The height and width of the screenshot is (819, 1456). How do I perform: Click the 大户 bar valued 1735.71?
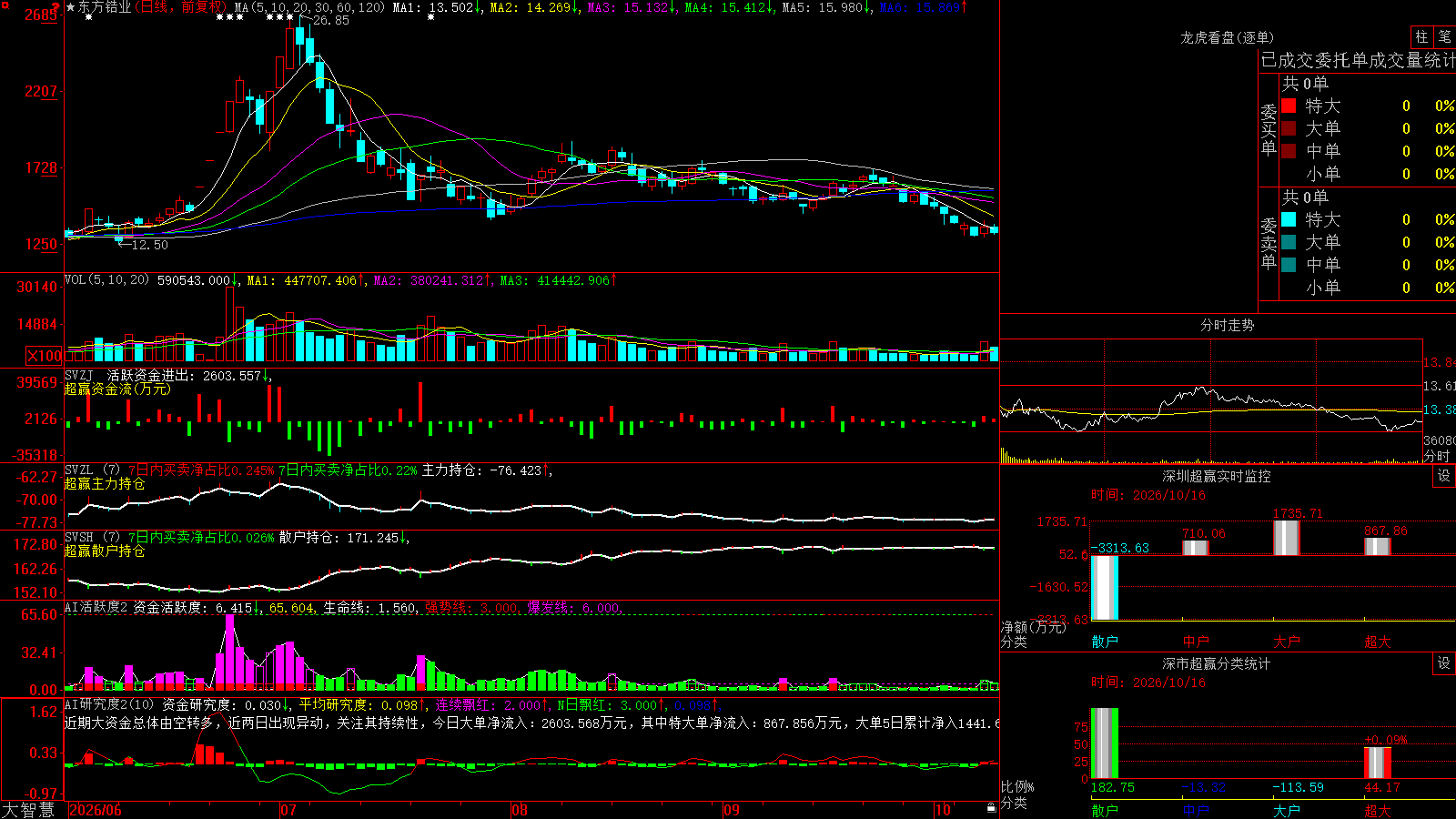coord(1287,538)
